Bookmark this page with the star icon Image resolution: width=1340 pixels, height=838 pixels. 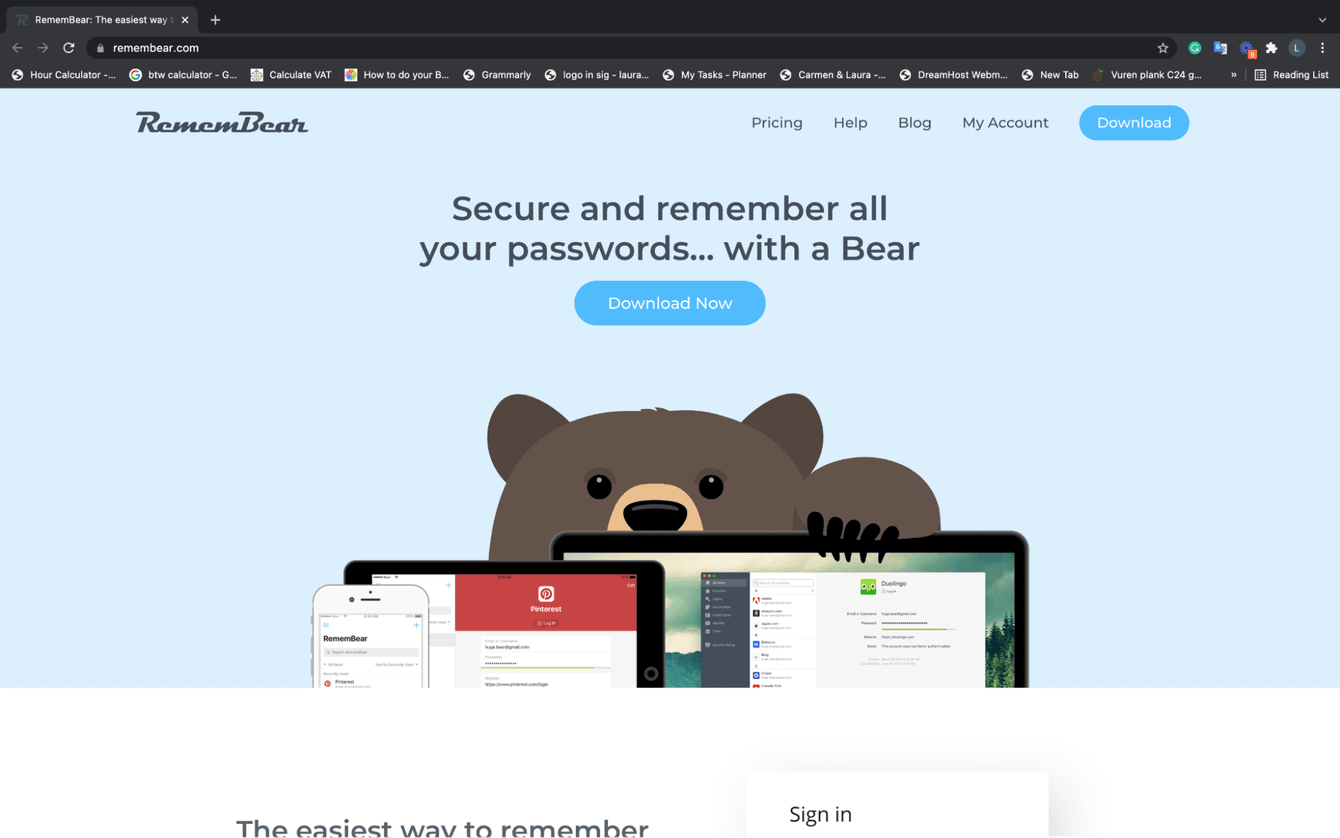tap(1163, 48)
